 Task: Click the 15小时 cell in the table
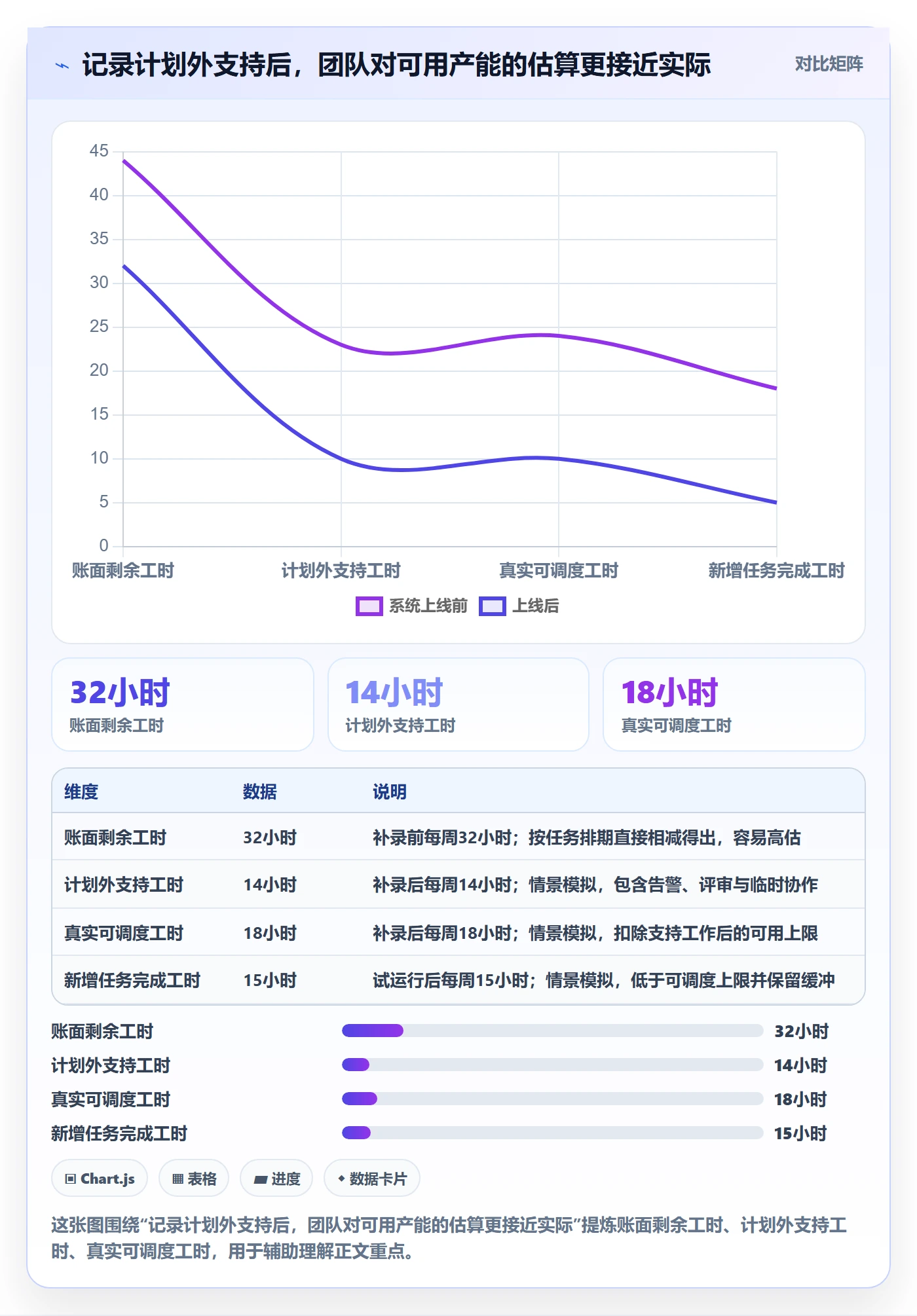270,981
